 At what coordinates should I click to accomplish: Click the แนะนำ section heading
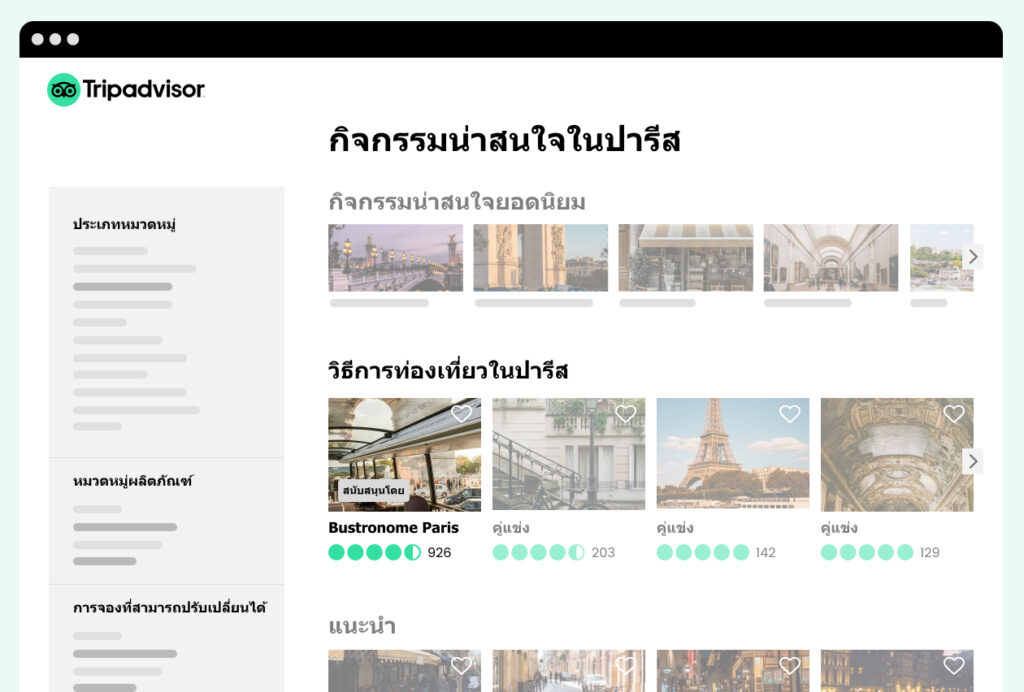click(x=362, y=626)
